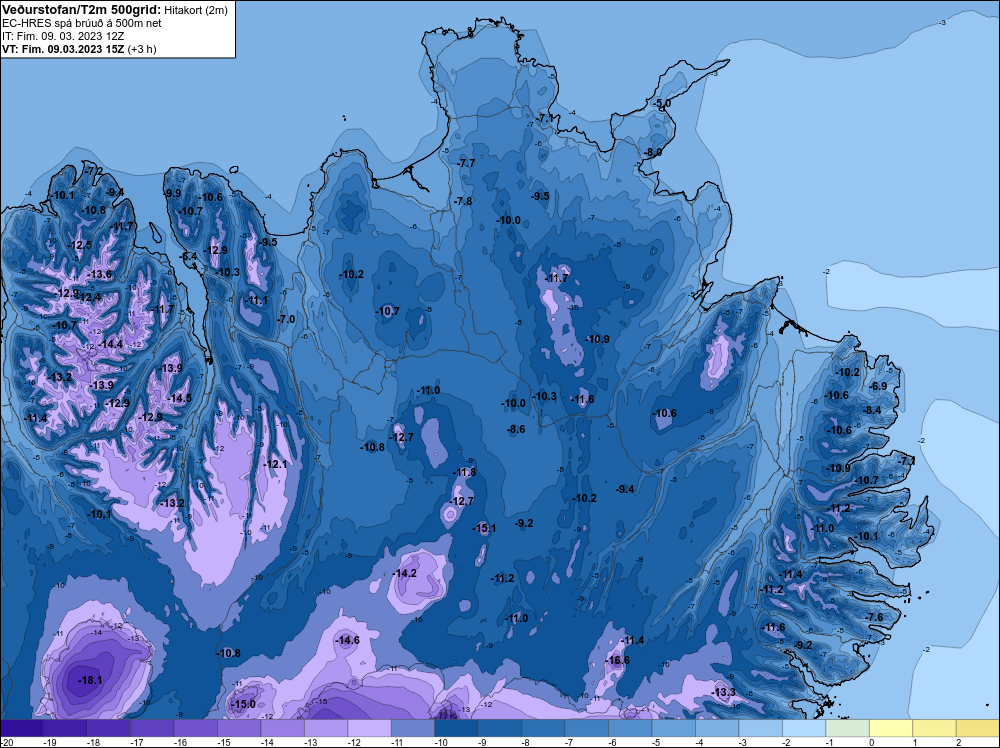Click the legend swatch labeled -18
The height and width of the screenshot is (748, 1000).
coord(108,728)
